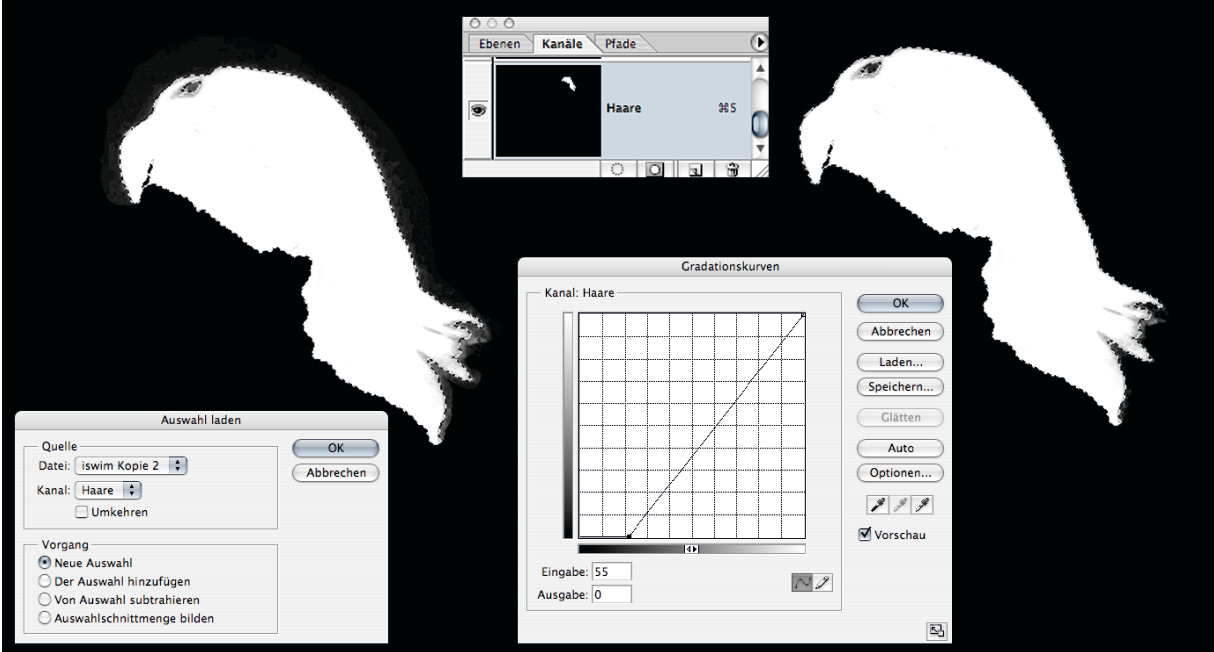Enable the Umkehren checkbox
The height and width of the screenshot is (652, 1214).
(x=83, y=512)
